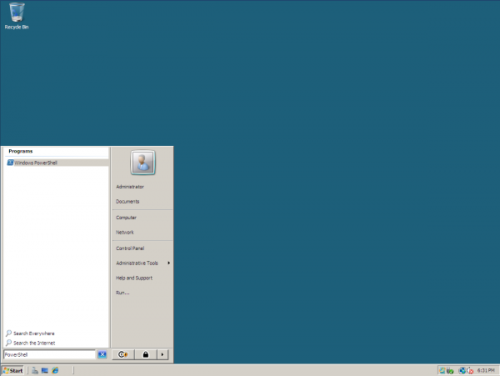Launch Internet Explorer from Quick Launch
The image size is (500, 376).
click(x=55, y=370)
